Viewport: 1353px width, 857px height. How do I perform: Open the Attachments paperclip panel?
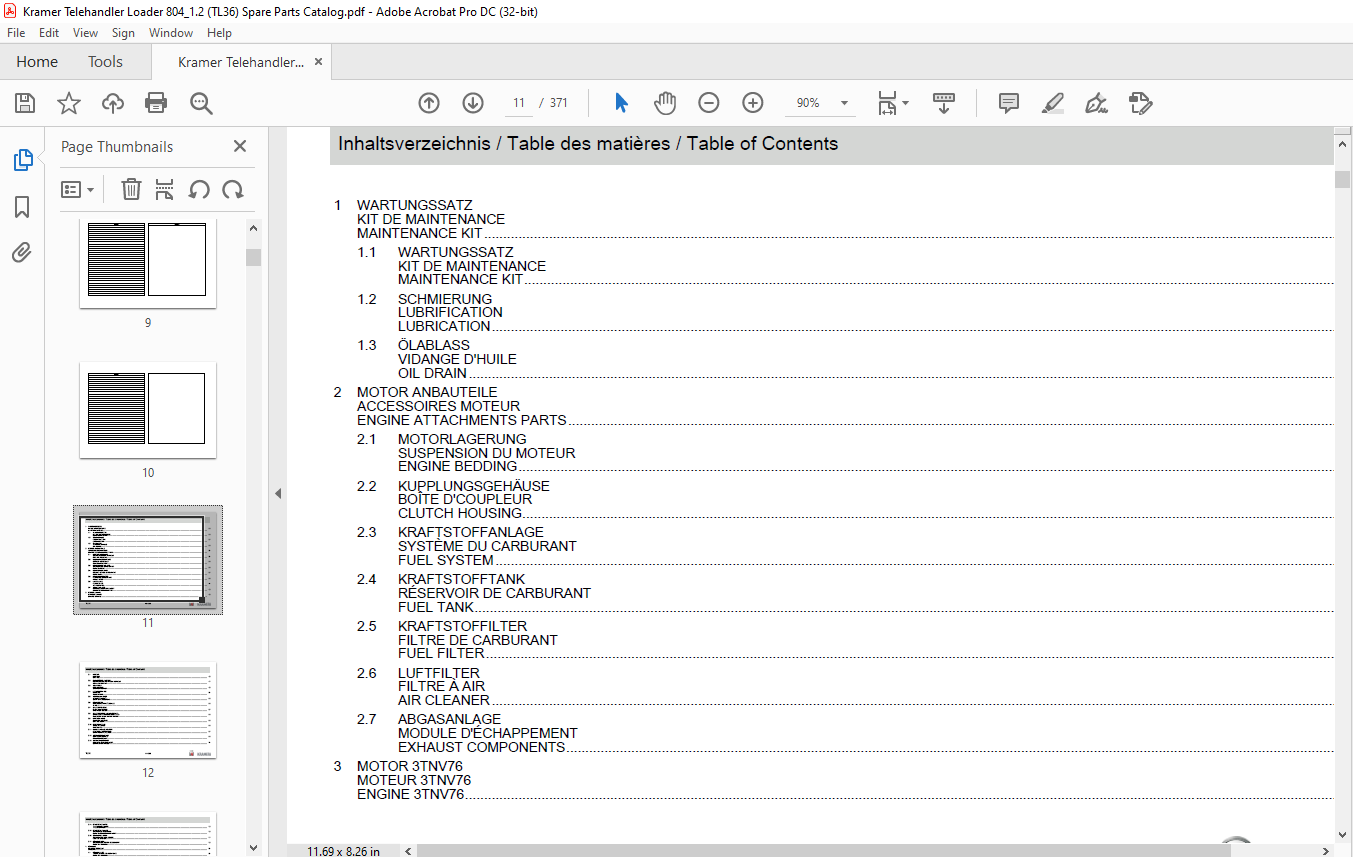(22, 253)
